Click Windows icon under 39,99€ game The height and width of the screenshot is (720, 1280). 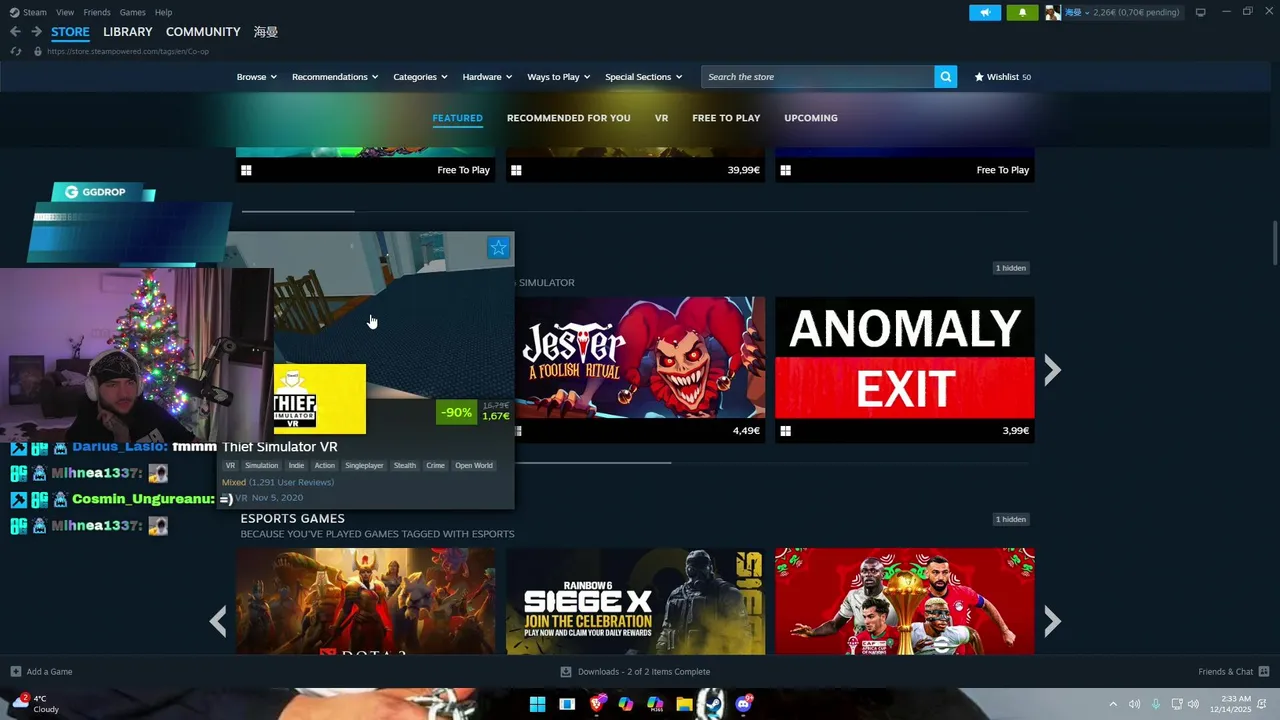516,170
